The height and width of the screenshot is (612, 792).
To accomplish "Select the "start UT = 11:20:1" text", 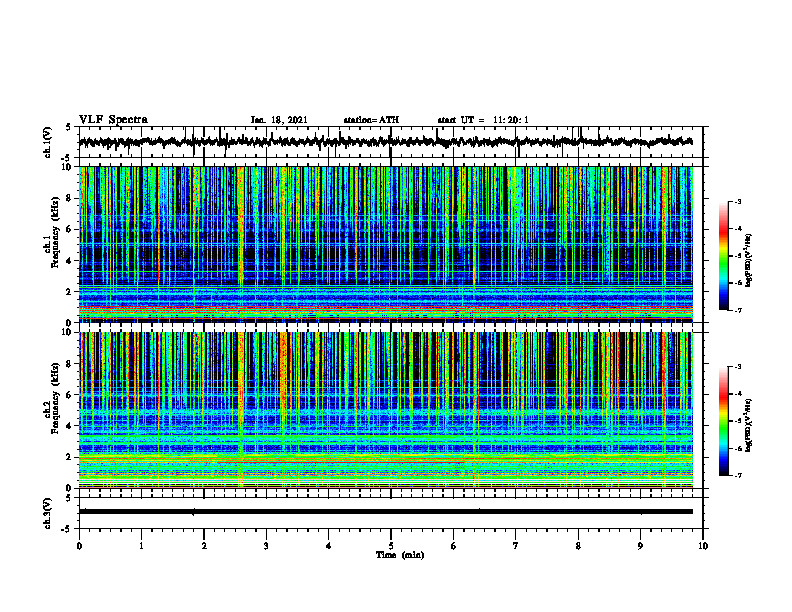I will (483, 120).
